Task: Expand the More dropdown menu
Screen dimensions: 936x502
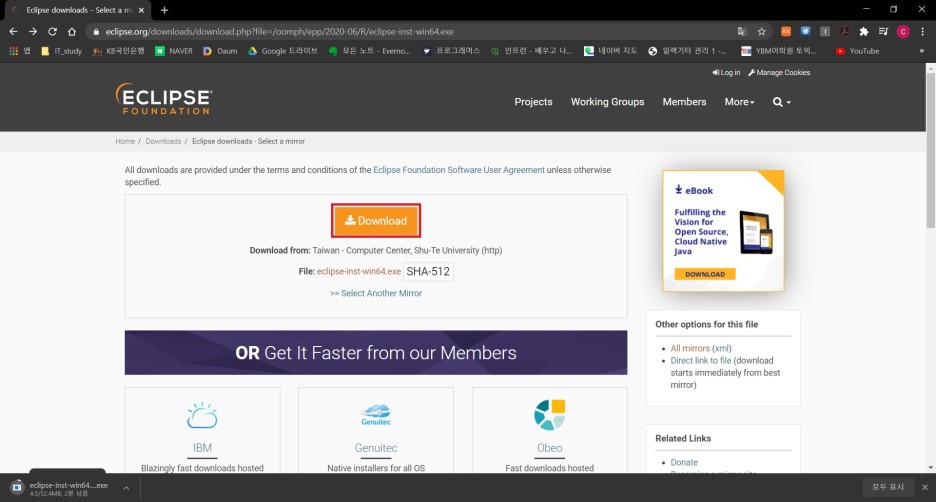Action: (x=739, y=102)
